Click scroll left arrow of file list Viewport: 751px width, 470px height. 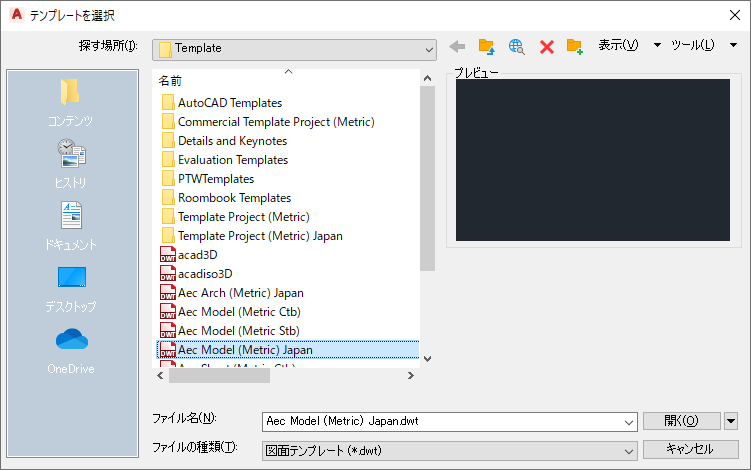click(160, 376)
